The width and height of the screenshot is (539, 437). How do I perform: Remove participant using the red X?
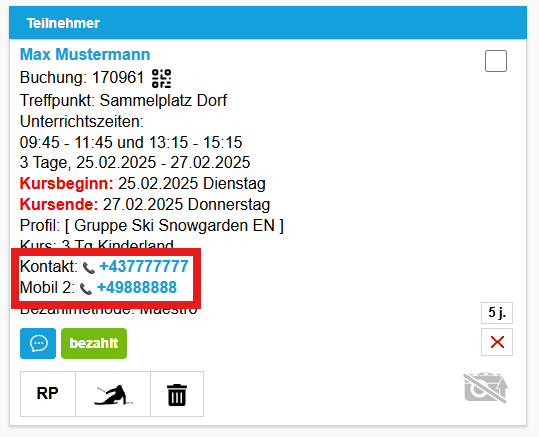[497, 342]
